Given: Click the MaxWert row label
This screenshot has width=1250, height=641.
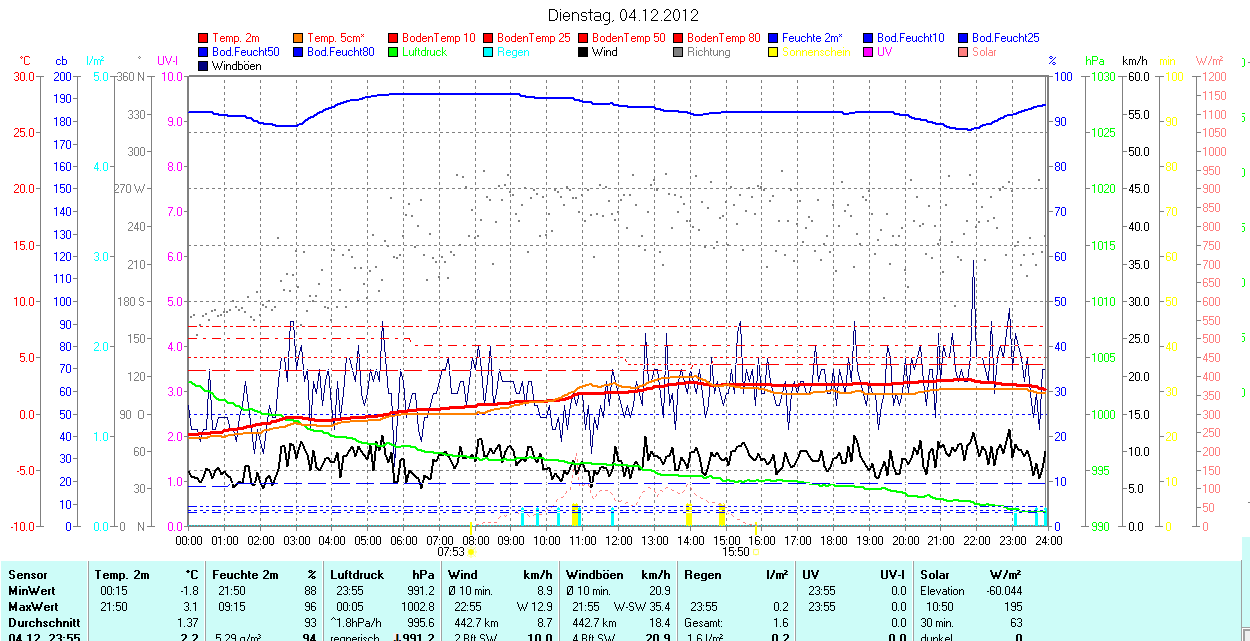Looking at the screenshot, I should click(x=33, y=607).
